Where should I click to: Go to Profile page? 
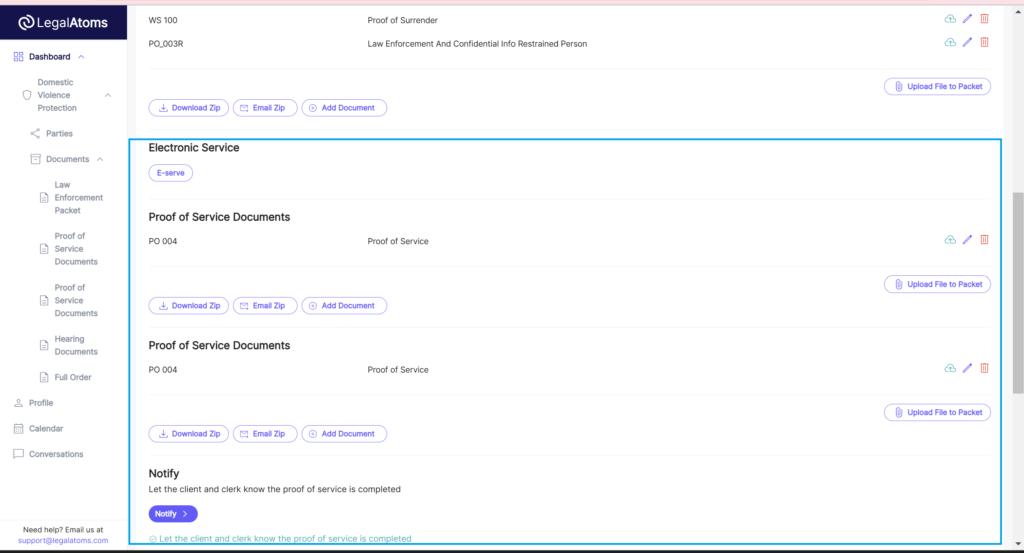point(40,403)
